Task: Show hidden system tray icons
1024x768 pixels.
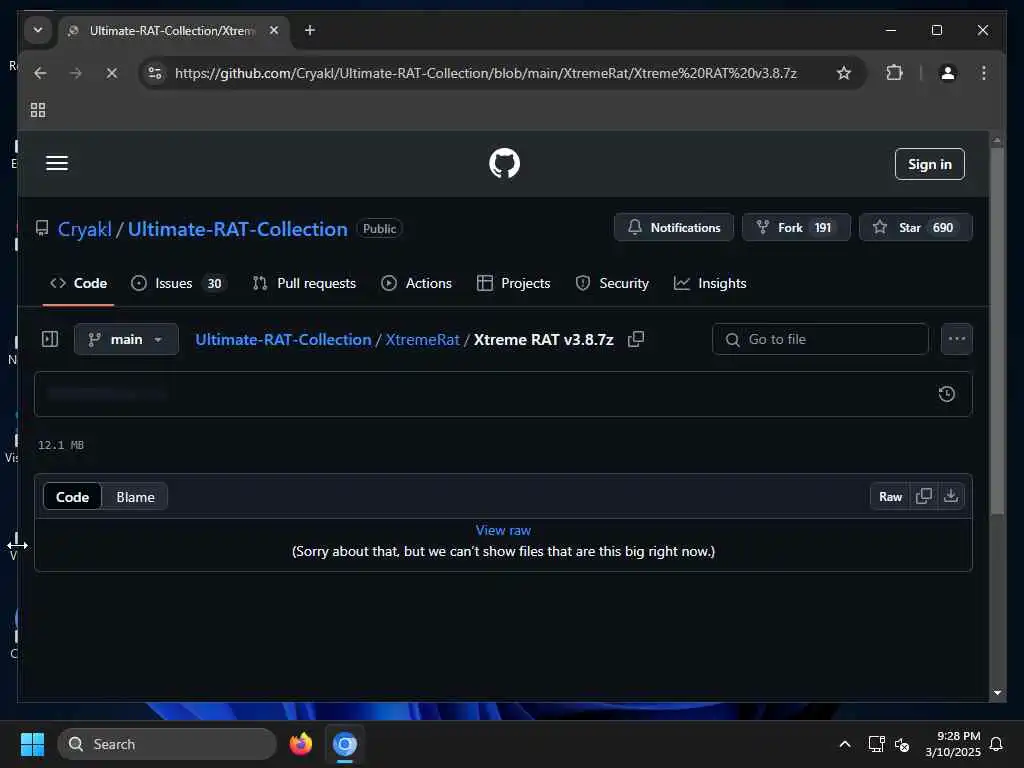Action: click(x=844, y=744)
